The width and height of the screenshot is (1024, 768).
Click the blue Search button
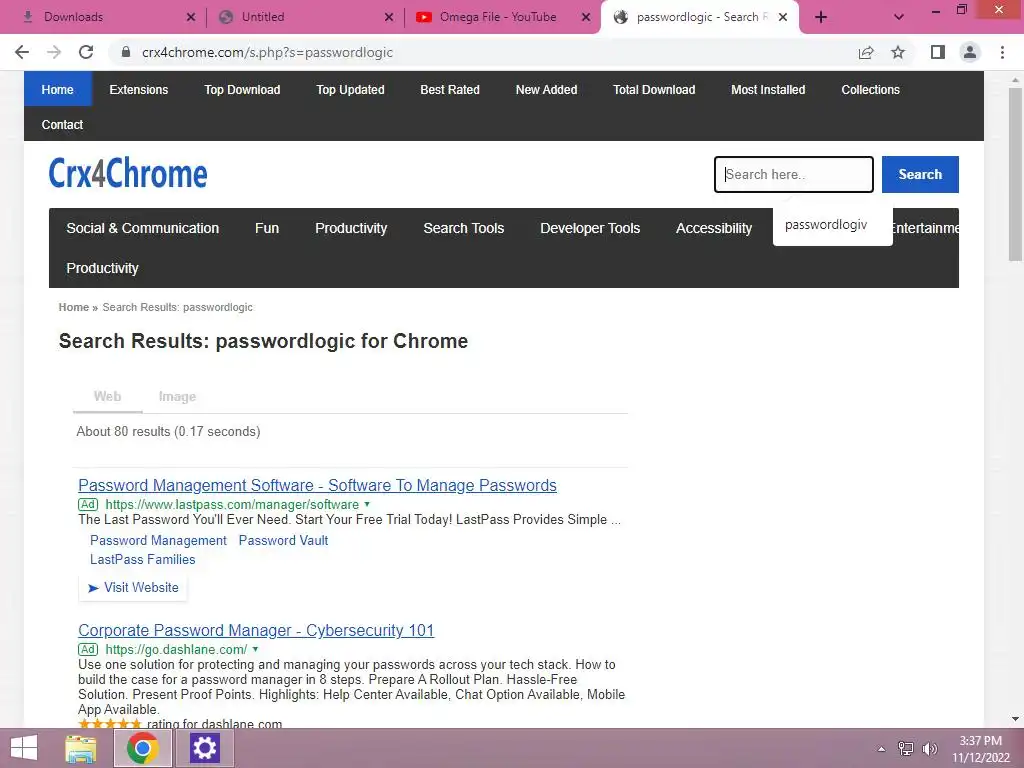[x=920, y=174]
